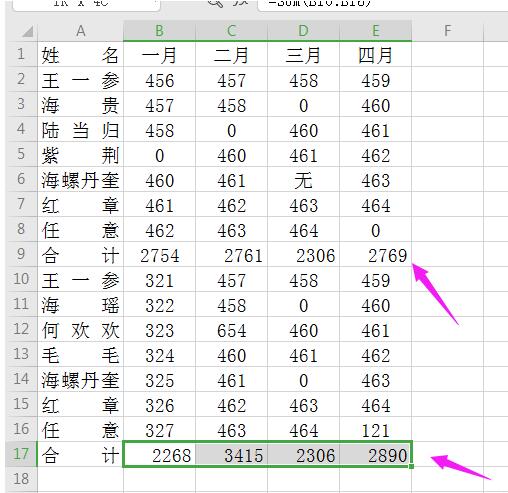The width and height of the screenshot is (508, 493).
Task: Select the name cell 海贵
Action: click(80, 104)
